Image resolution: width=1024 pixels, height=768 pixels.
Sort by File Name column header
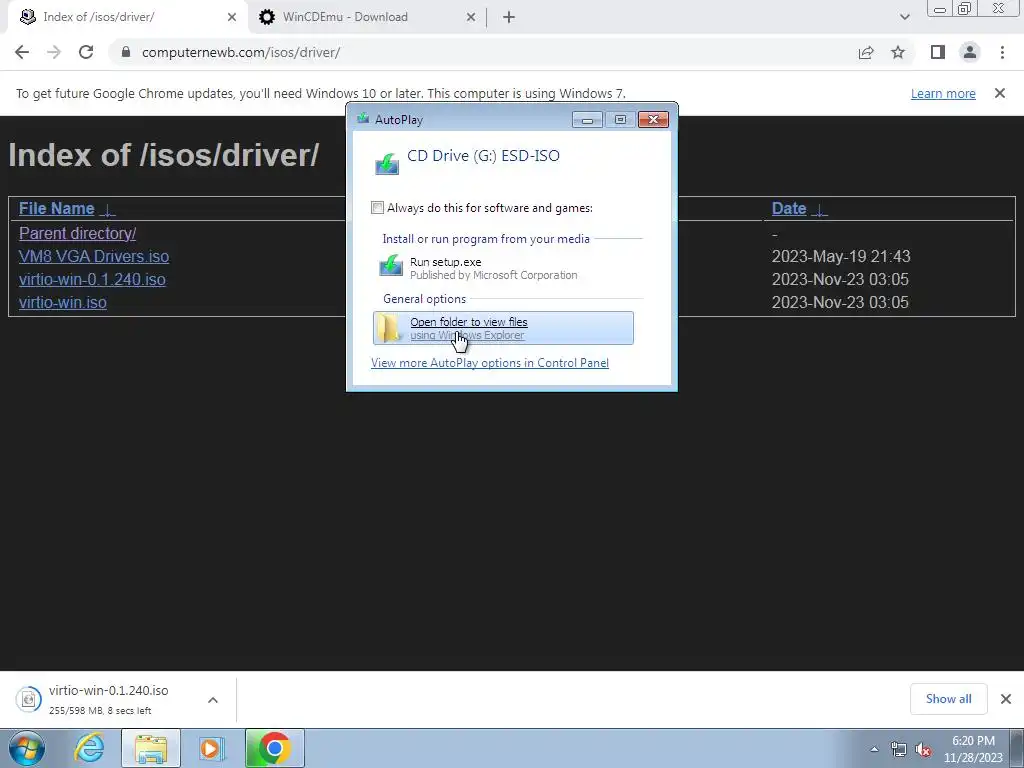coord(57,208)
